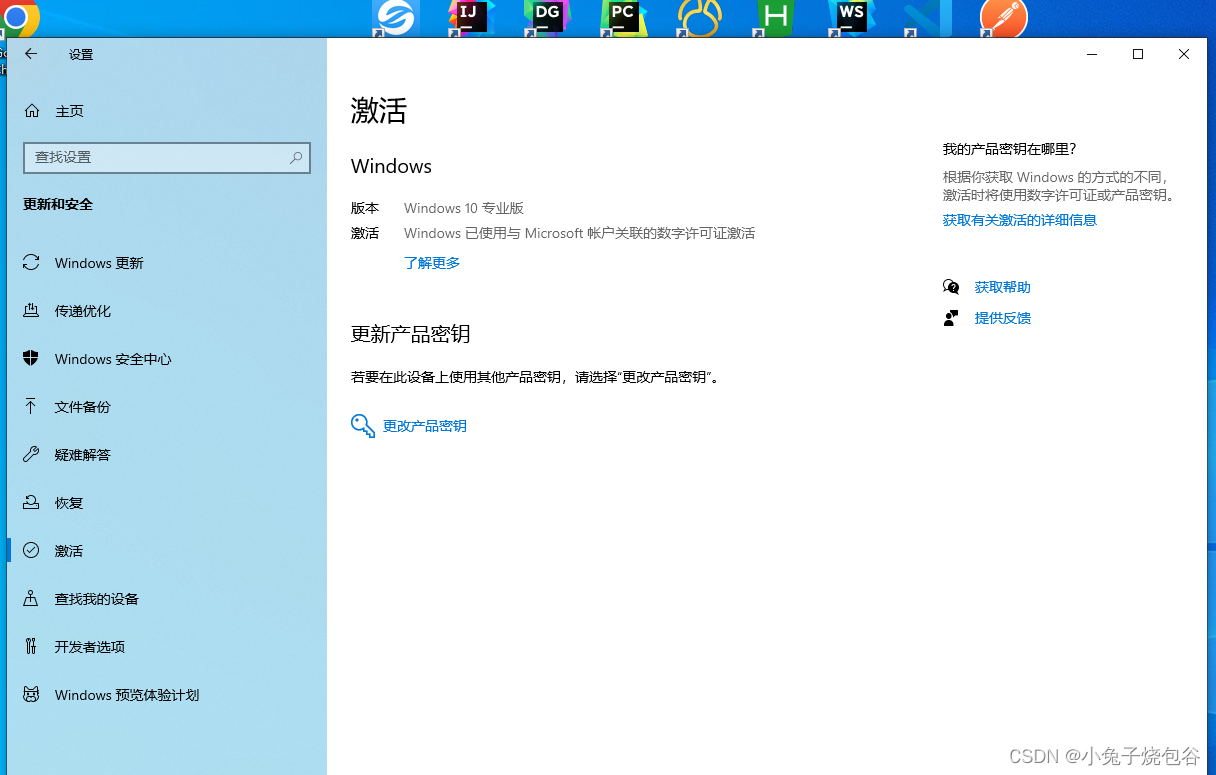1216x775 pixels.
Task: Close the Settings window
Action: [x=1184, y=55]
